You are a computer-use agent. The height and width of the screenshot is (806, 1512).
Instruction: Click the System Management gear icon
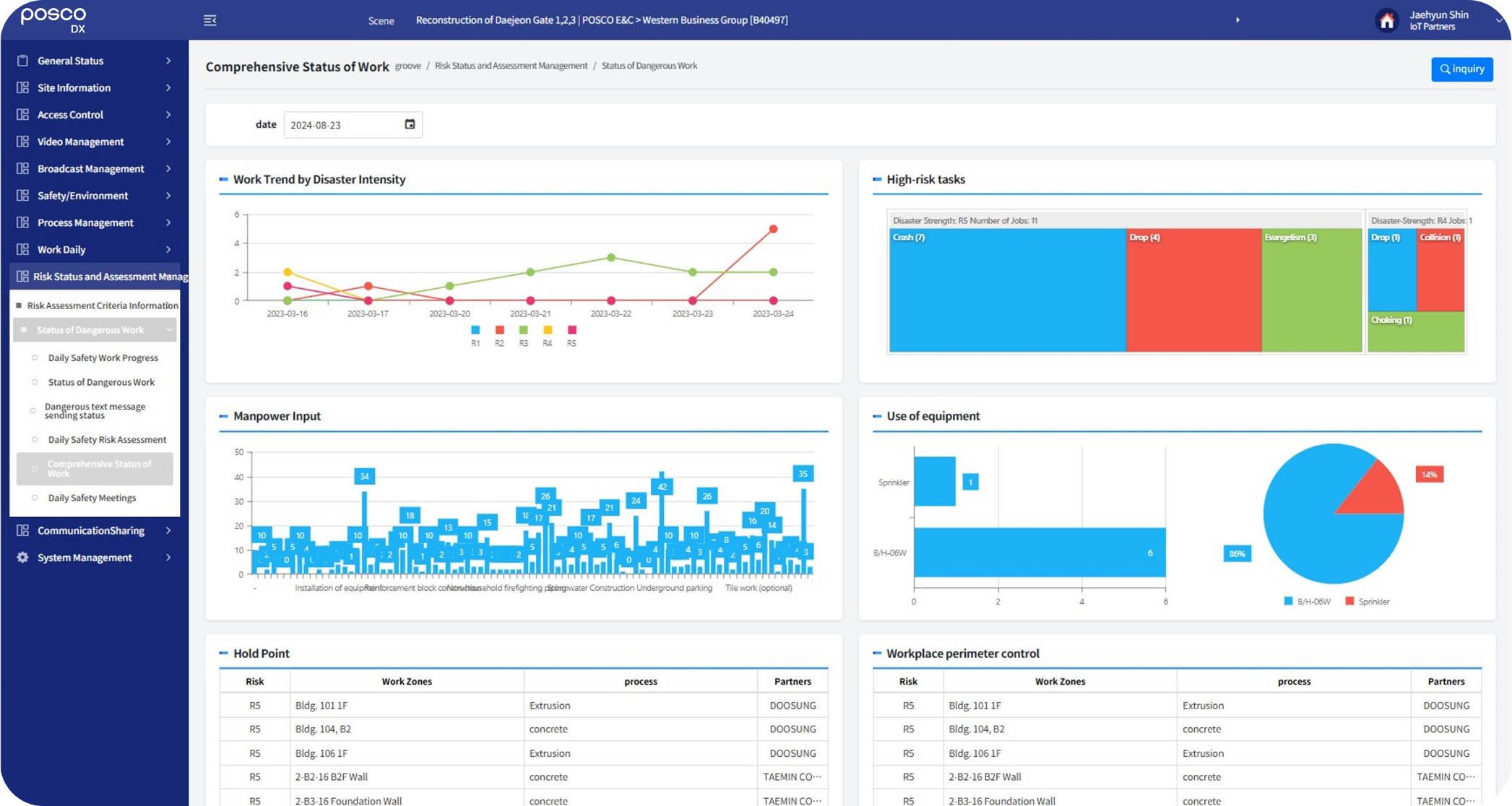(22, 558)
